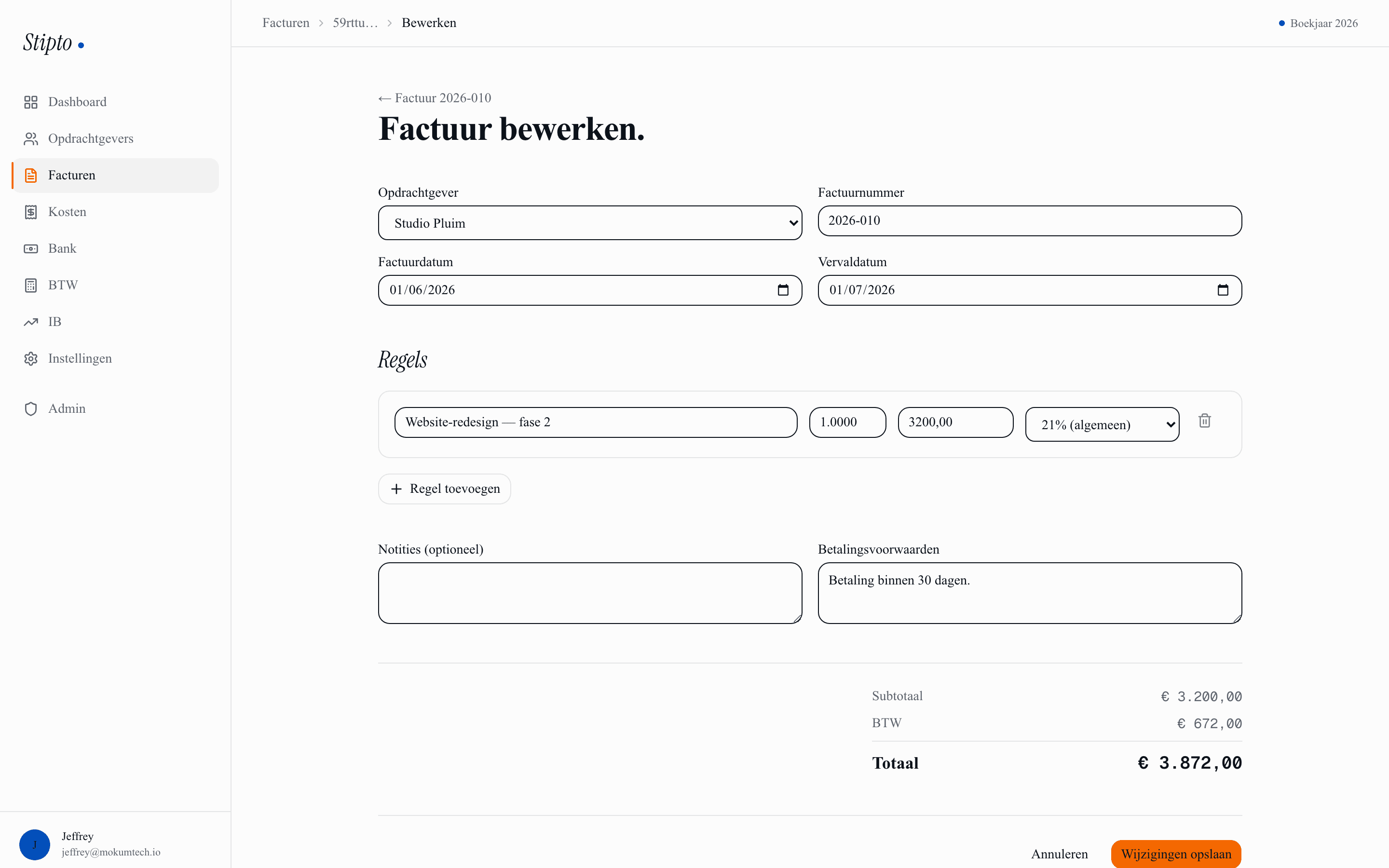Open the IB sidebar item
This screenshot has width=1389, height=868.
pyautogui.click(x=115, y=322)
